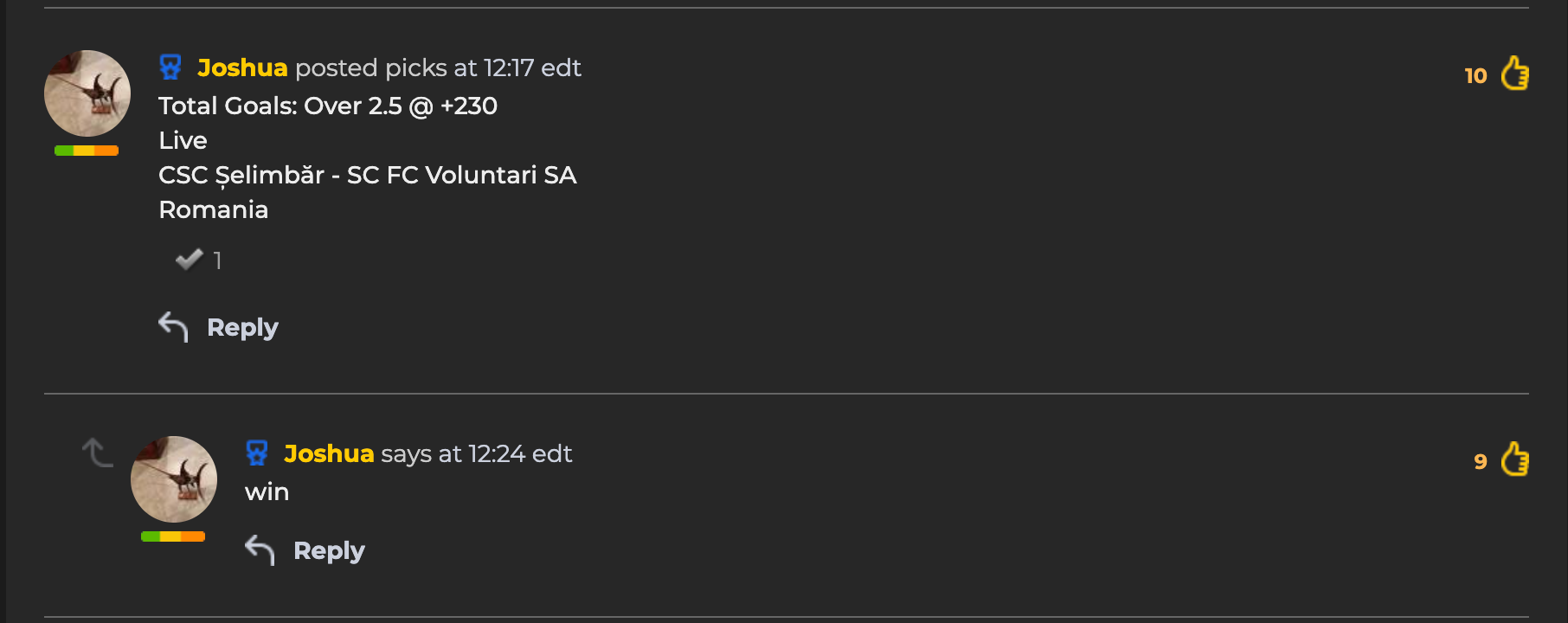
Task: Click the reply arrow icon under the 'win' comment
Action: pos(260,549)
